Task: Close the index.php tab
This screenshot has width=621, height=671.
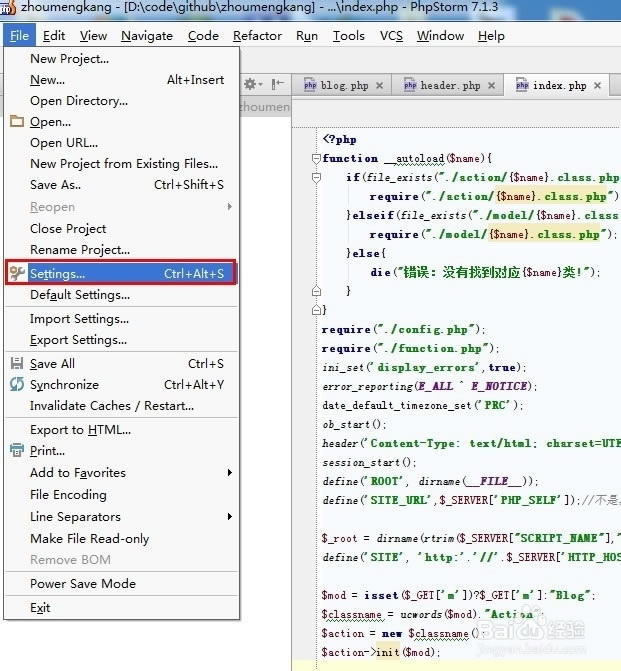Action: [597, 86]
